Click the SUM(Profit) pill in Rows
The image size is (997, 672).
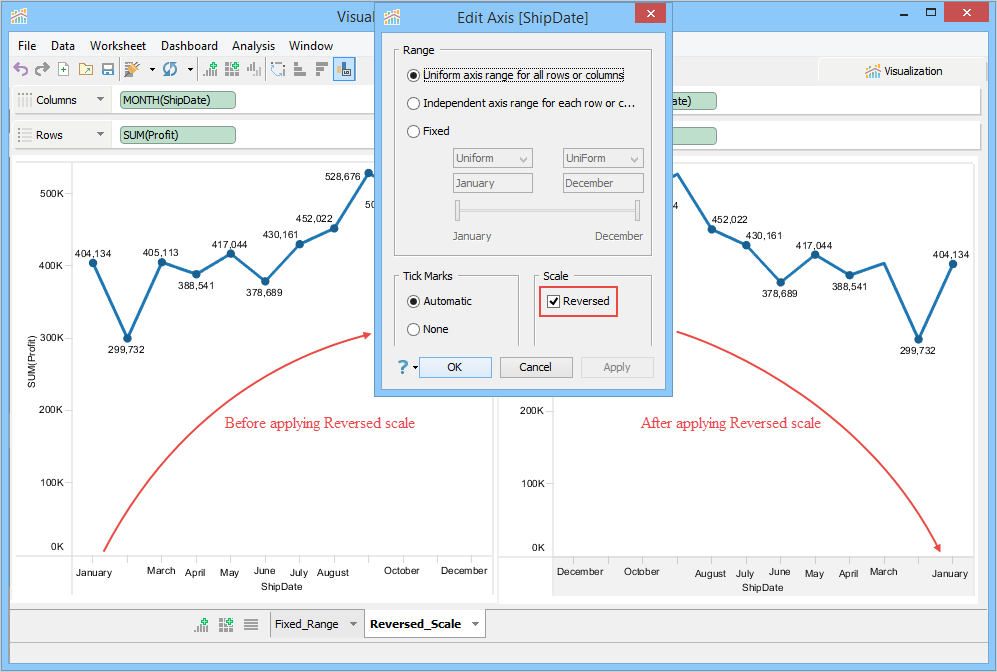178,135
